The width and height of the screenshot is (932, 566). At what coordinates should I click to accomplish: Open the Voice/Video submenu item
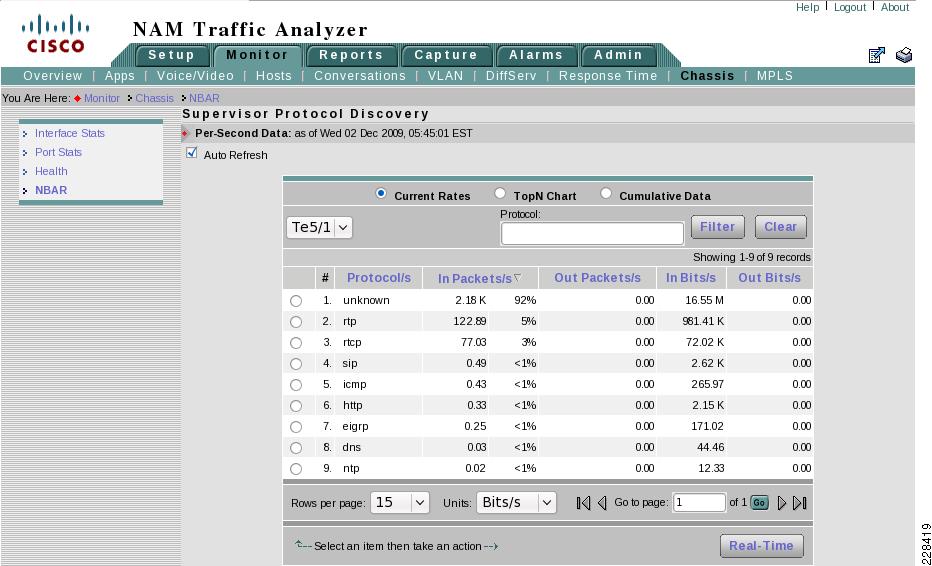tap(195, 76)
